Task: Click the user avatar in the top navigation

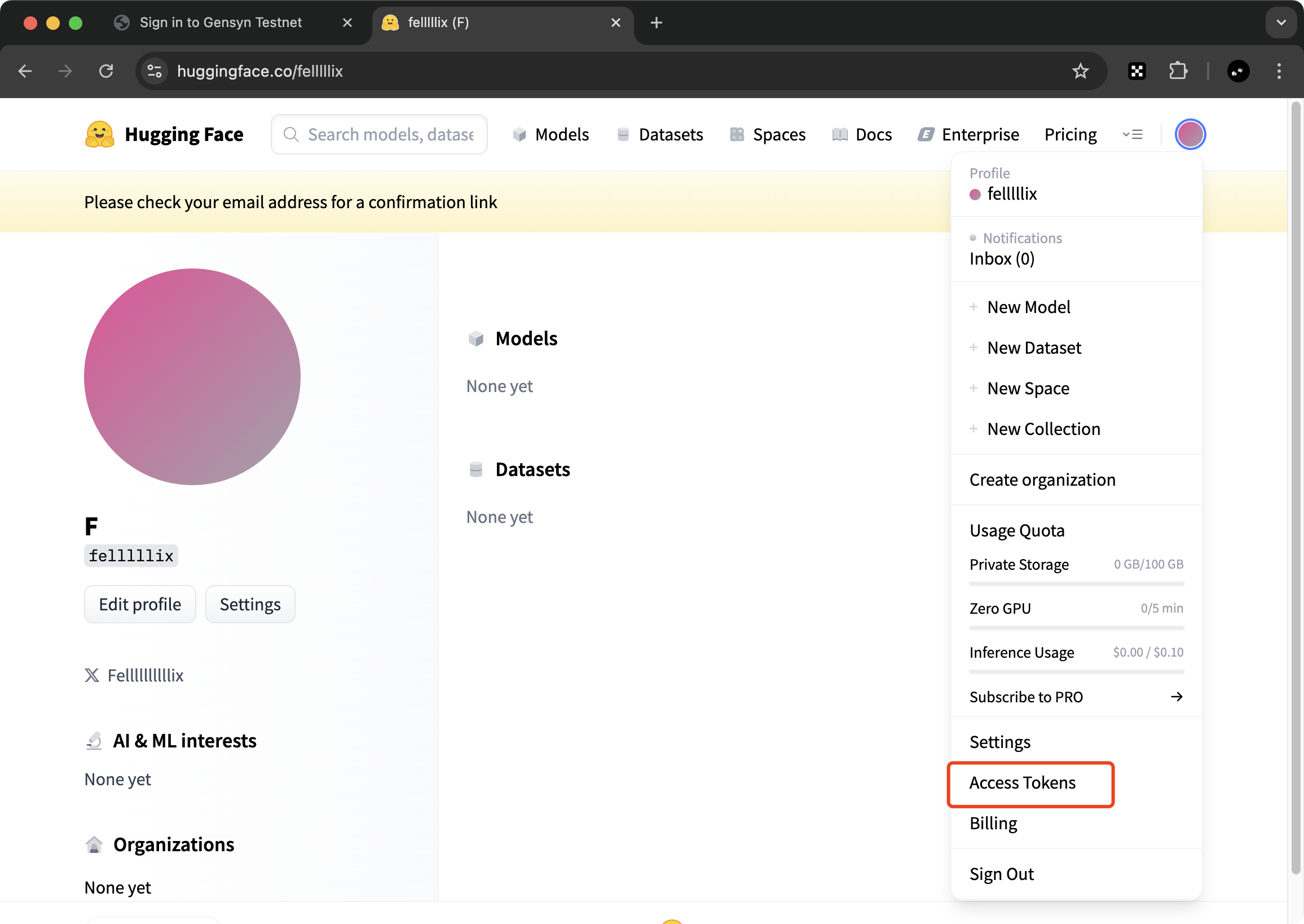Action: [1190, 134]
